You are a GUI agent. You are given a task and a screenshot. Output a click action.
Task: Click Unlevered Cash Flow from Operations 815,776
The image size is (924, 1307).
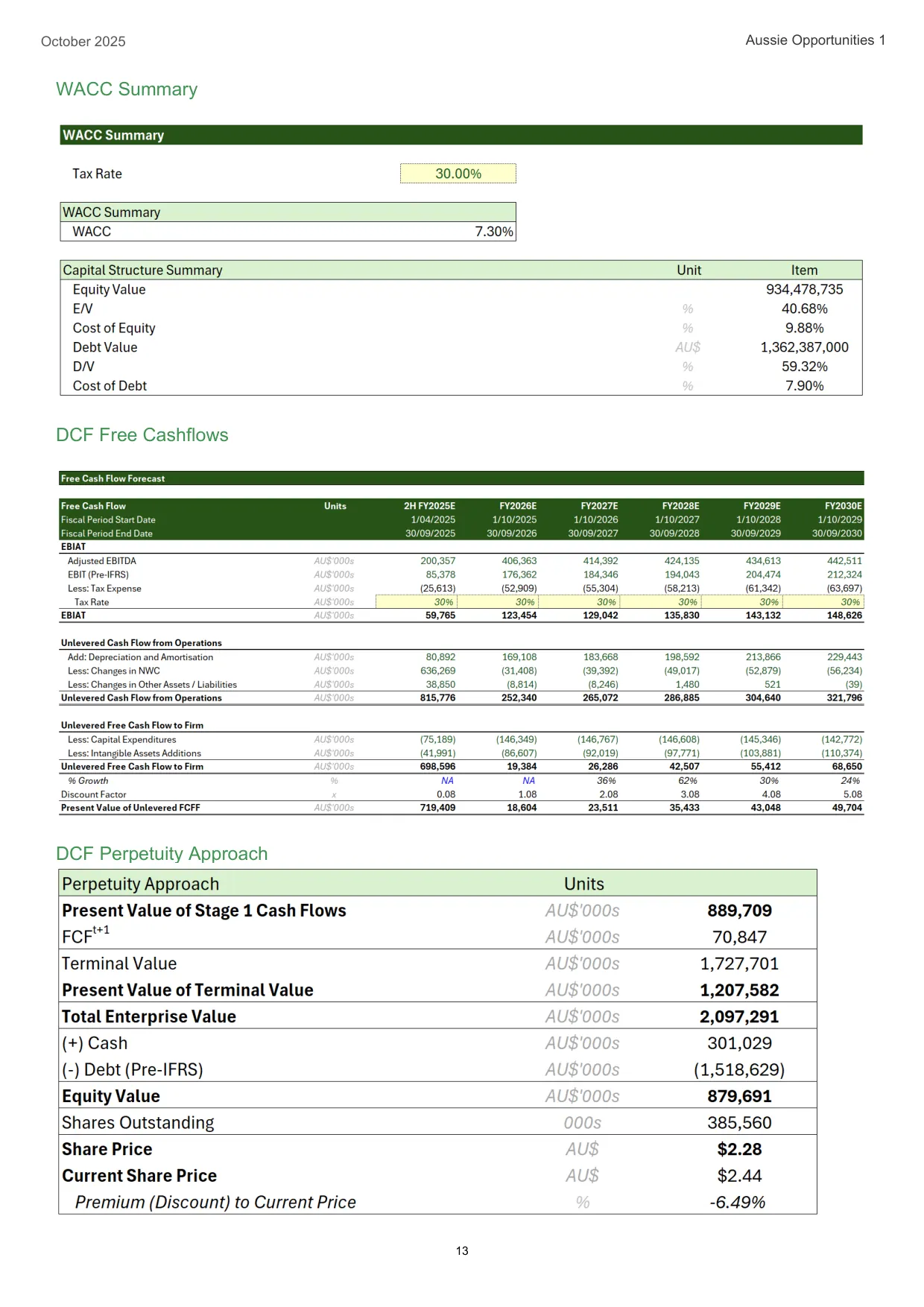pos(437,698)
